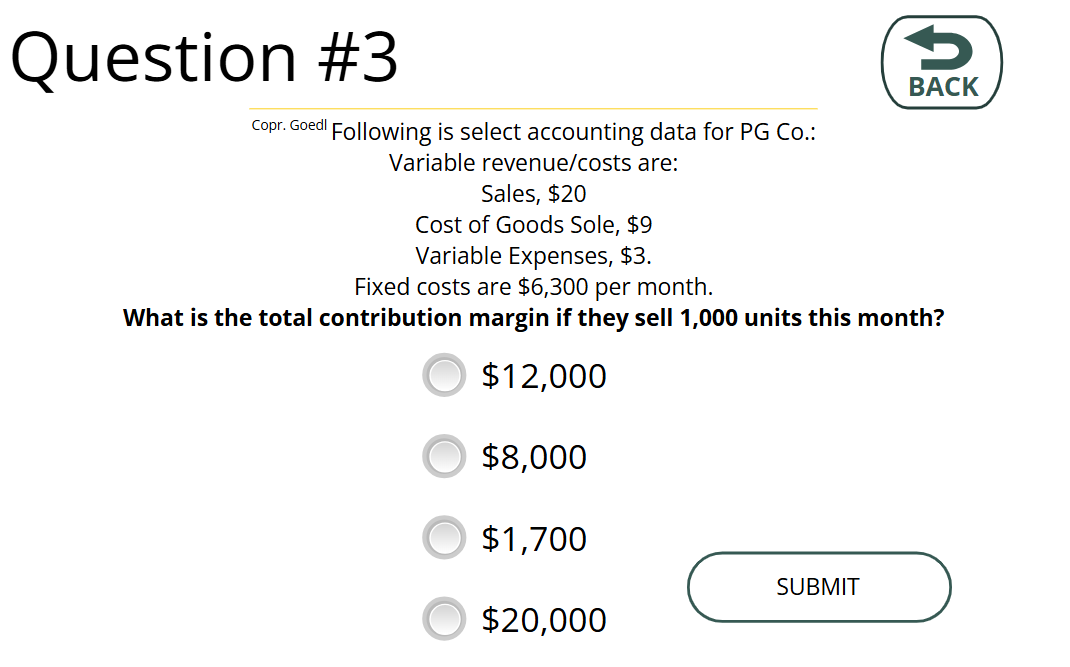Select the $8,000 answer option
The height and width of the screenshot is (667, 1070).
point(444,457)
